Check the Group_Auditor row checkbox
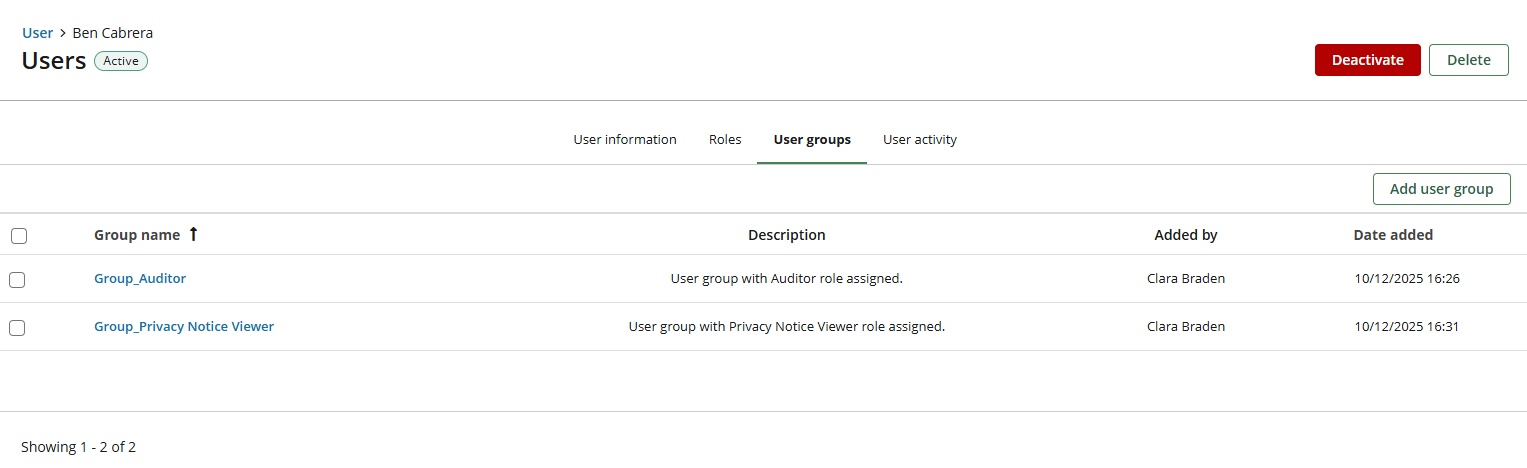This screenshot has height=468, width=1527. [x=17, y=280]
